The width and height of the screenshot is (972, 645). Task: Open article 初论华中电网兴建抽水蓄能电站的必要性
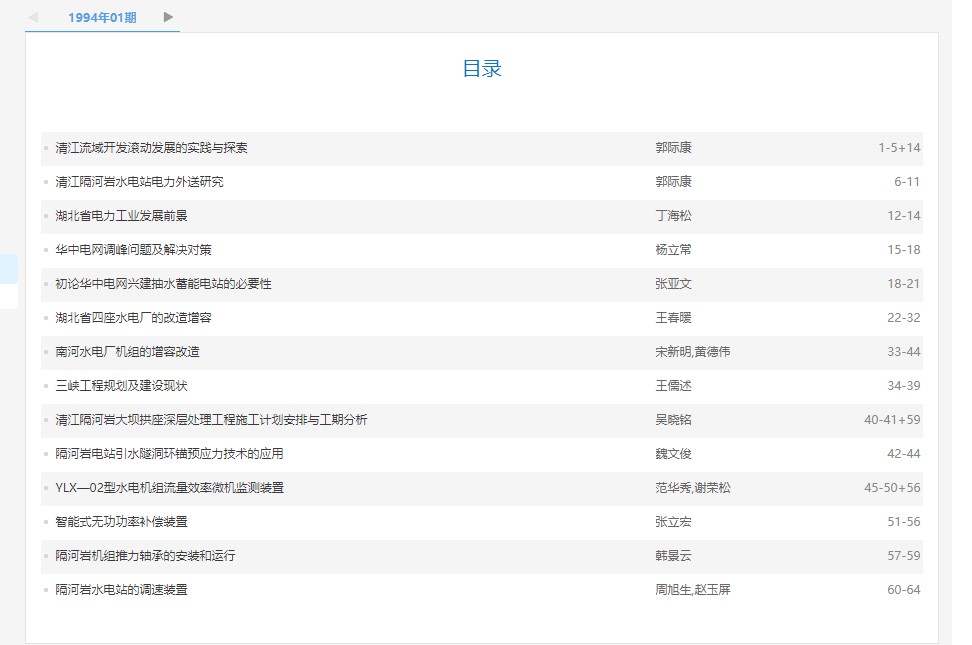164,284
